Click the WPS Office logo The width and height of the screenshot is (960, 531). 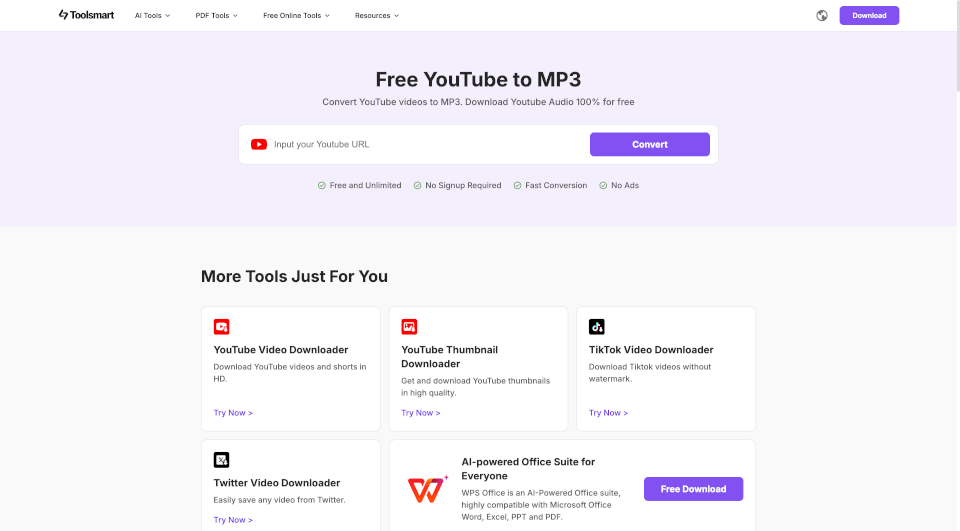[x=427, y=489]
